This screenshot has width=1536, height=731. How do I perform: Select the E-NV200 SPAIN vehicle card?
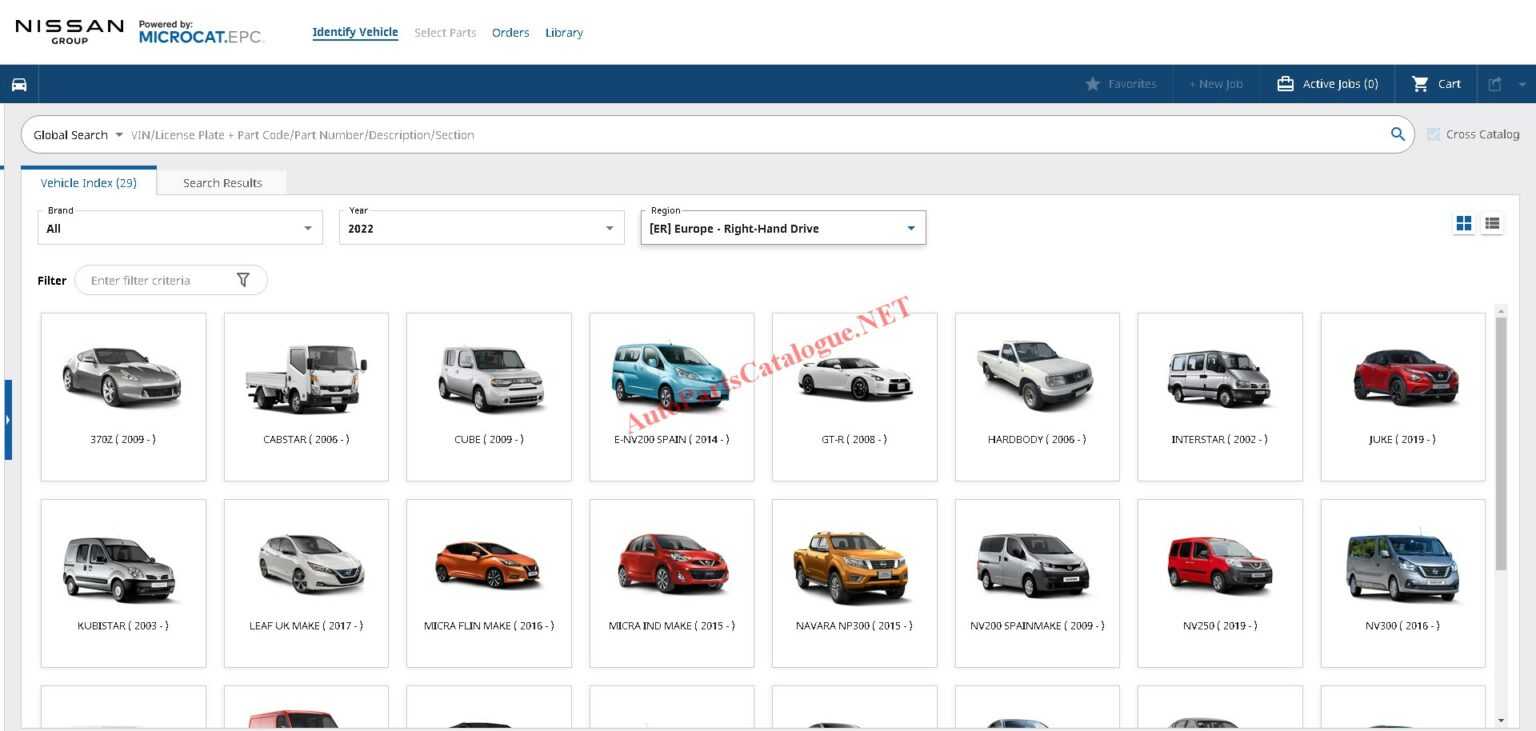coord(672,397)
